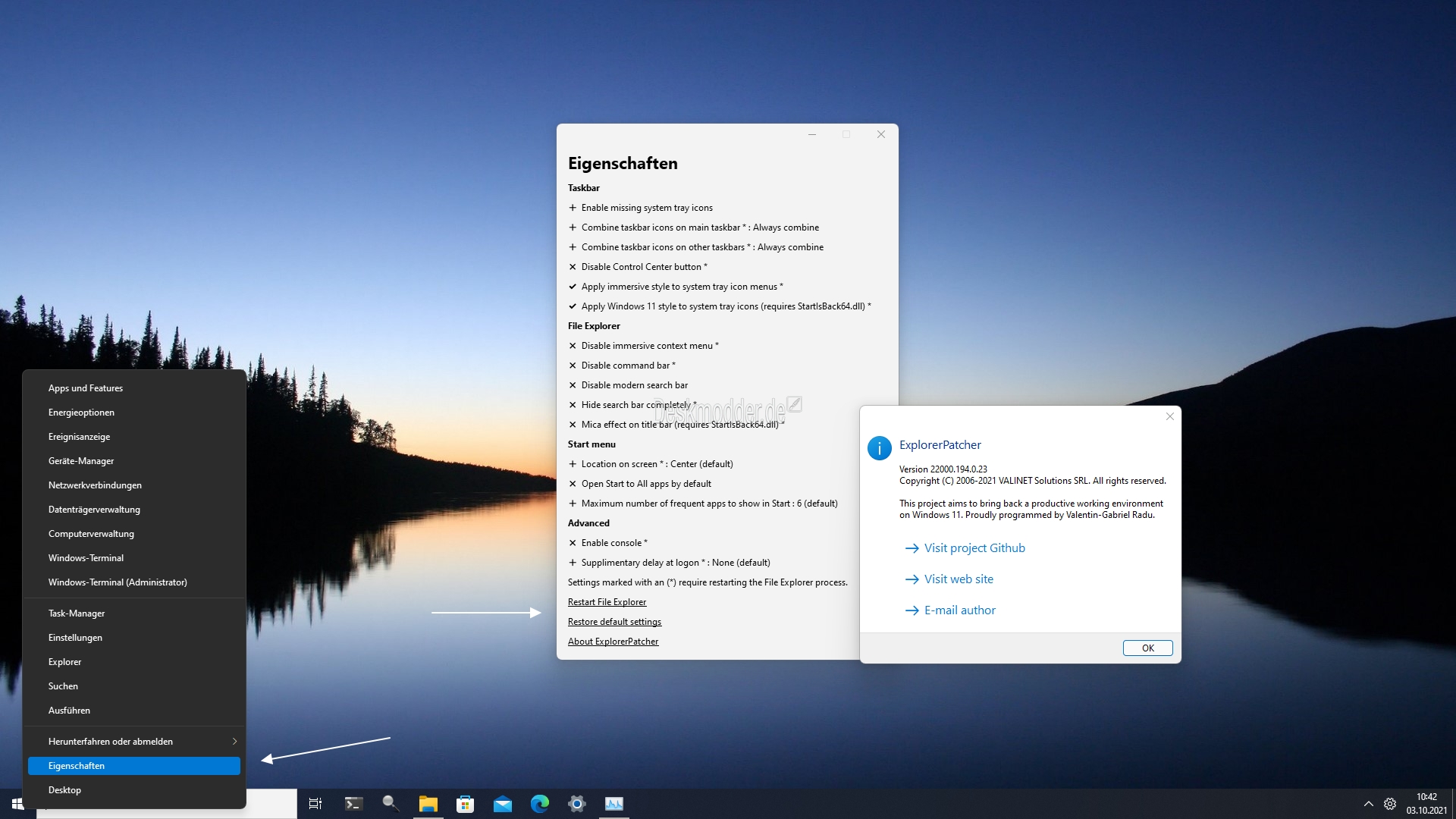Select Eigenschaften highlighted menu entry
1456x819 pixels.
[134, 766]
